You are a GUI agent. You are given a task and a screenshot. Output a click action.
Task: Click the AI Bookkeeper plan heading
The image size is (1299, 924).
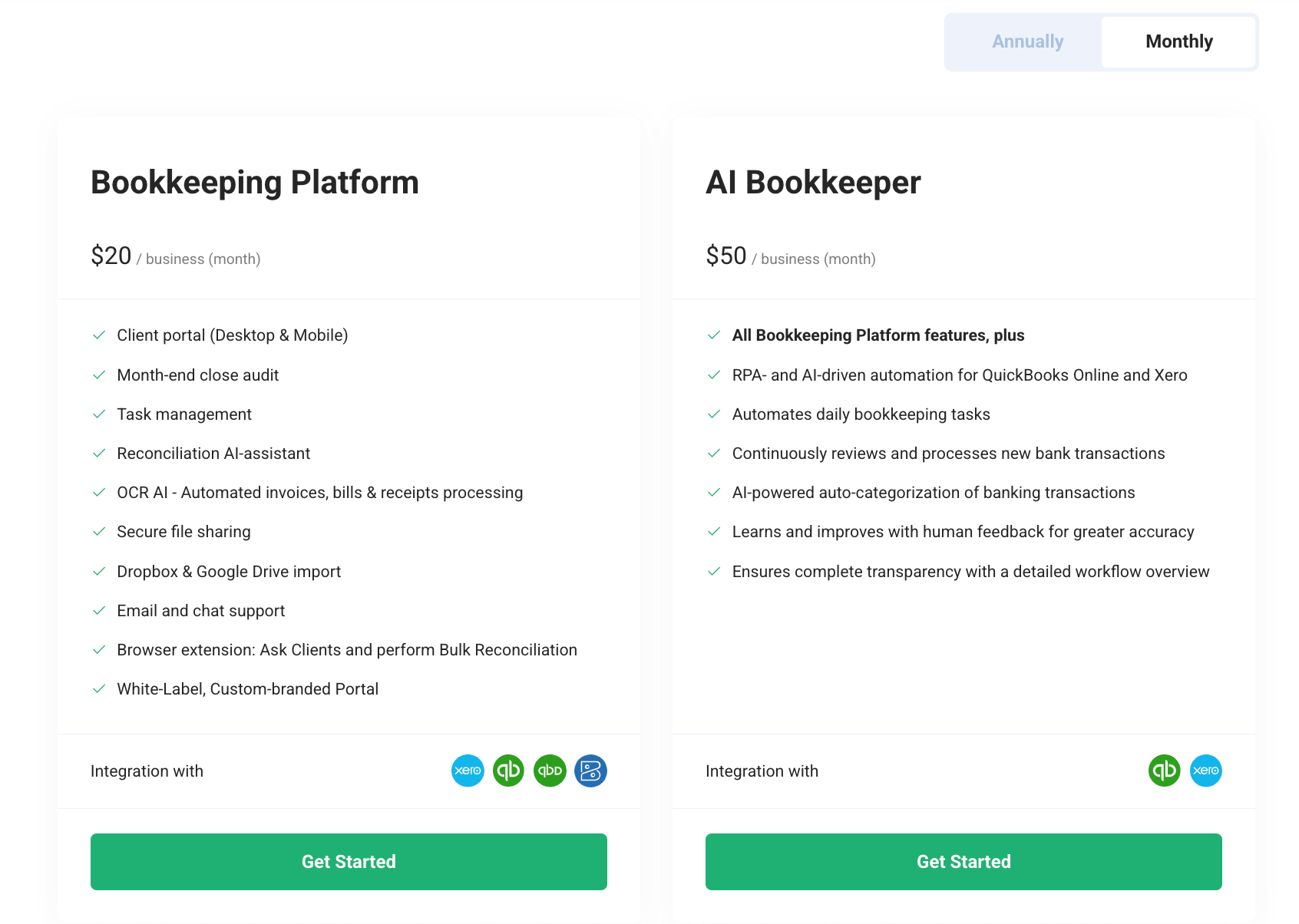pyautogui.click(x=813, y=183)
